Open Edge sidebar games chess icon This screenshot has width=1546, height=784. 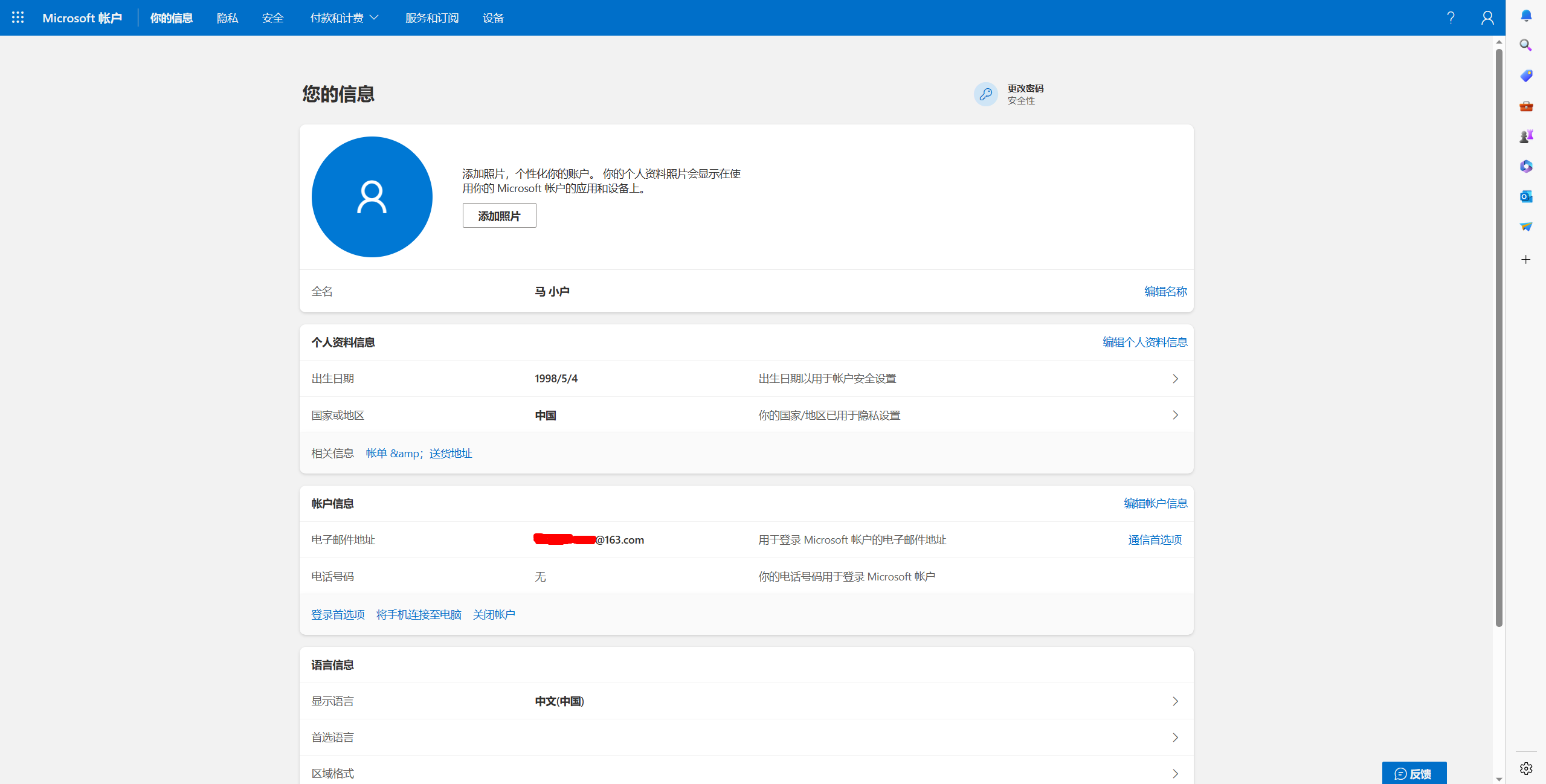(x=1526, y=136)
